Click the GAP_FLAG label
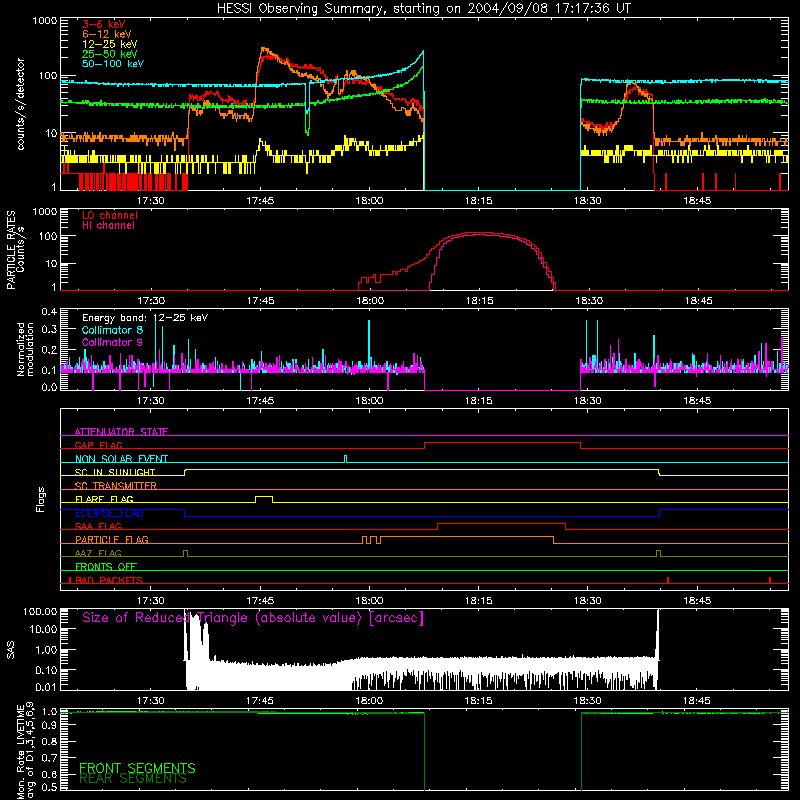The height and width of the screenshot is (800, 800). point(98,445)
